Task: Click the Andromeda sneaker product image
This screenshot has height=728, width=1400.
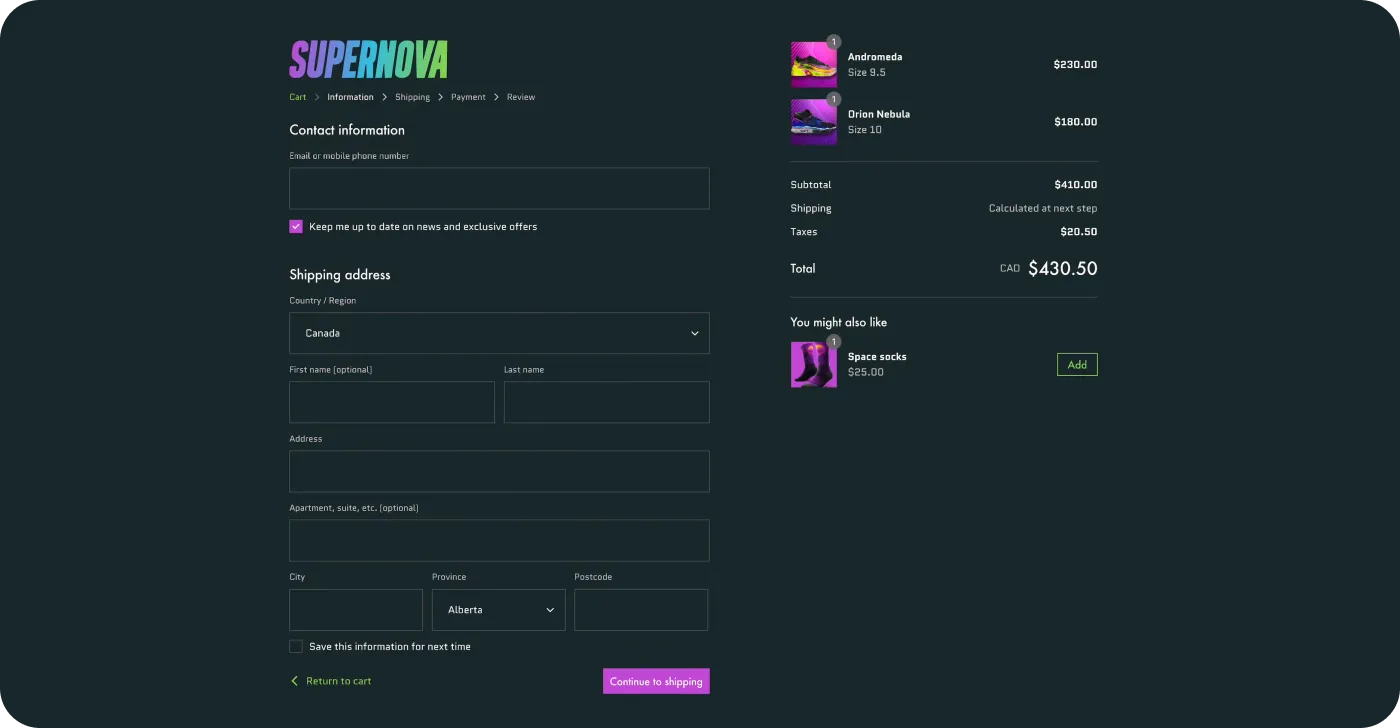Action: [x=813, y=64]
